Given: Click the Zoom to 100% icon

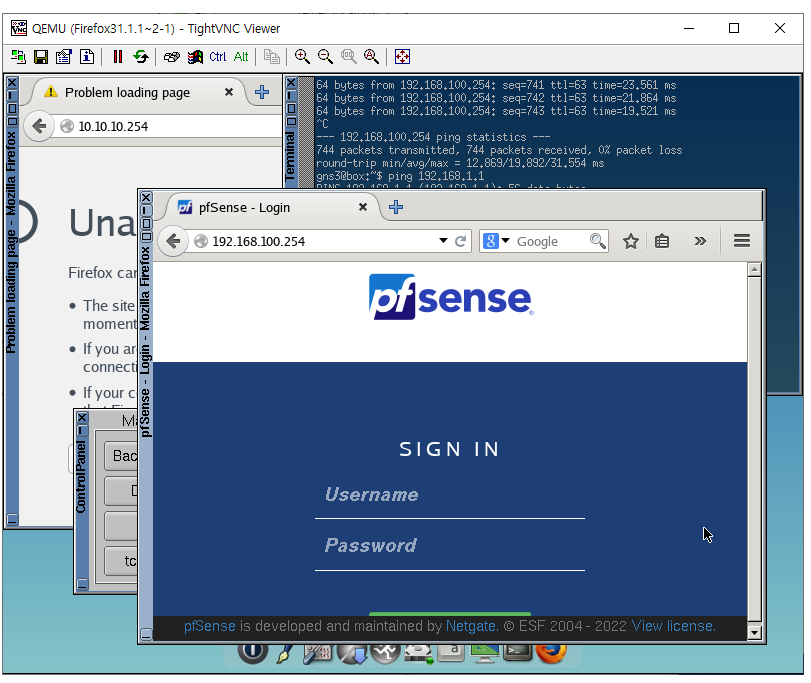Looking at the screenshot, I should pyautogui.click(x=349, y=57).
